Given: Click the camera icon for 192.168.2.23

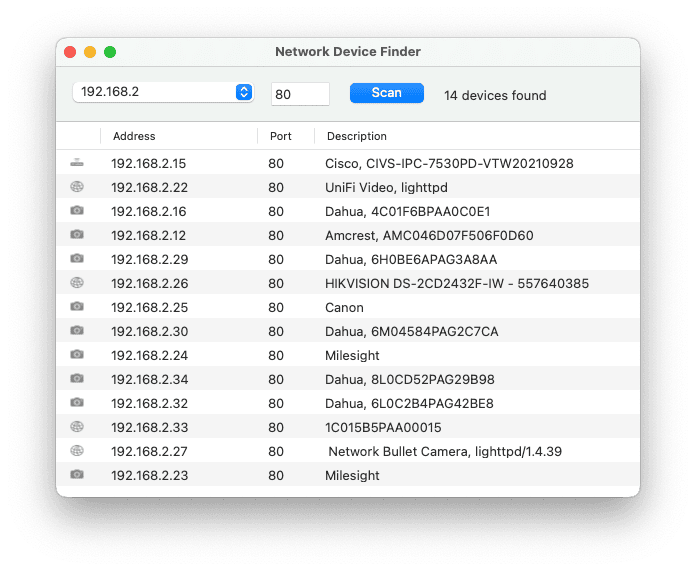Looking at the screenshot, I should [x=77, y=475].
